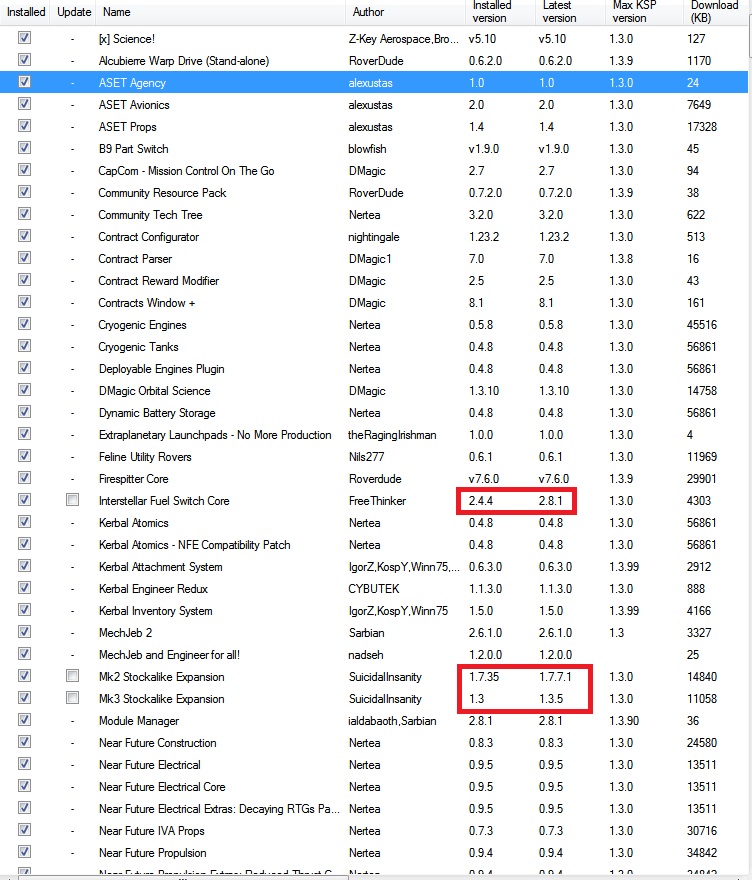This screenshot has width=752, height=880.
Task: Check Update box for Mk3 Stockalike Expansion
Action: click(72, 698)
